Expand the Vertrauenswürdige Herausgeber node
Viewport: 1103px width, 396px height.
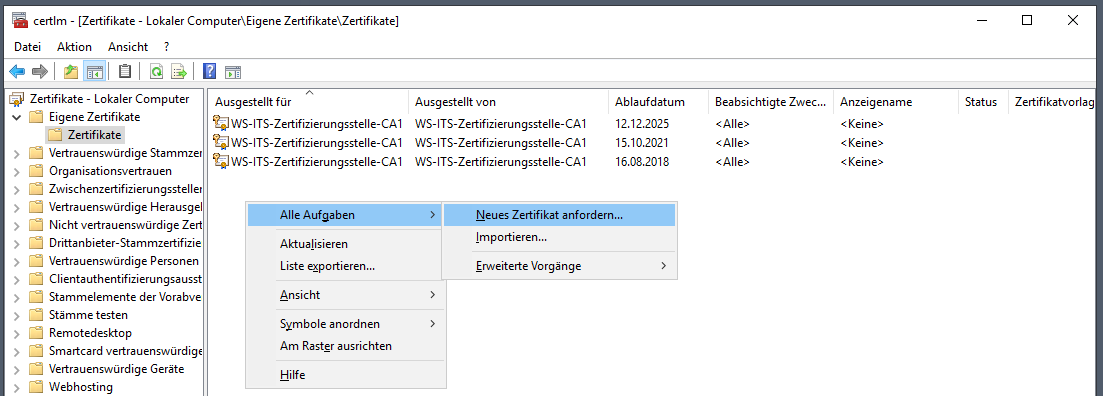(17, 207)
